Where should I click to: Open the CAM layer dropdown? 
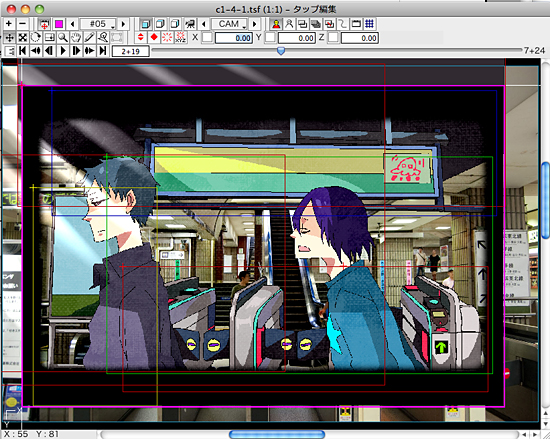(229, 24)
